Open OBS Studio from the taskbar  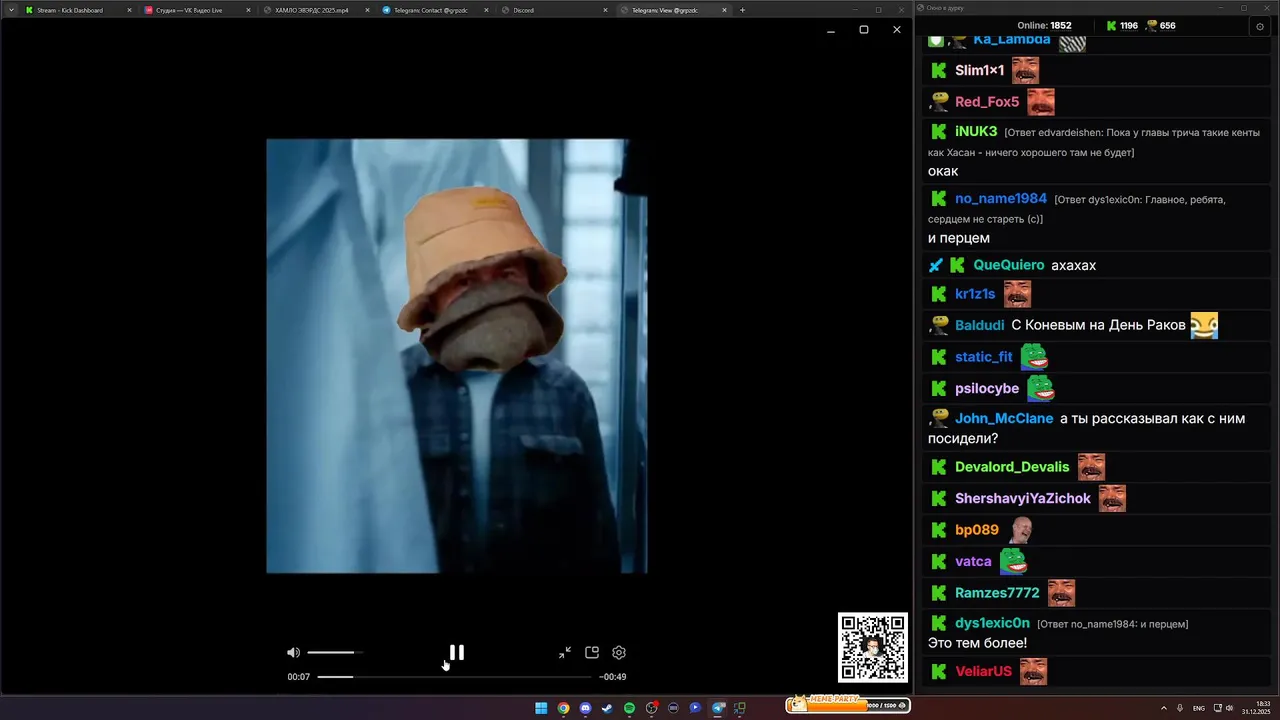(x=651, y=708)
